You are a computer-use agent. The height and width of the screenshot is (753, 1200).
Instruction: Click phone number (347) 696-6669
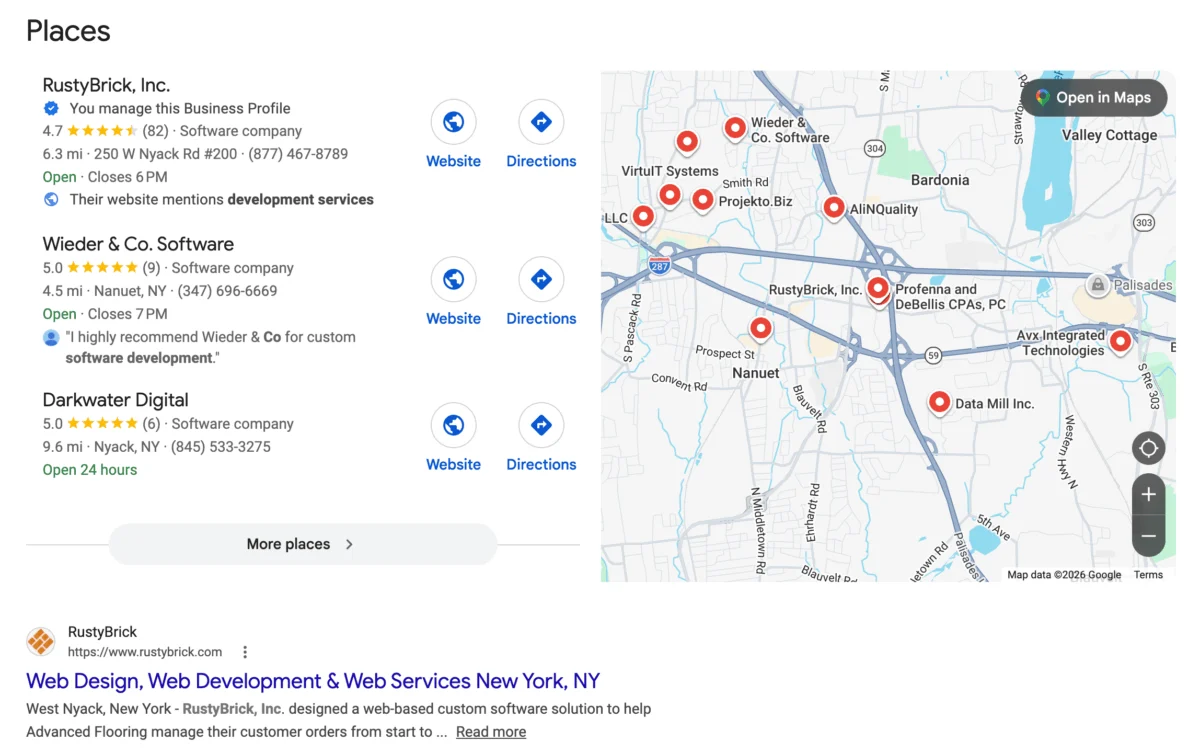[227, 291]
